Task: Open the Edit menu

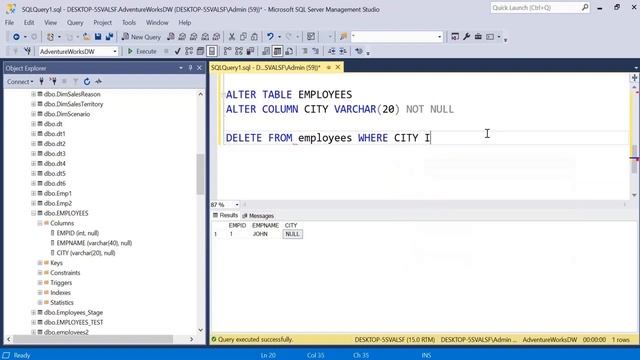Action: [x=29, y=22]
